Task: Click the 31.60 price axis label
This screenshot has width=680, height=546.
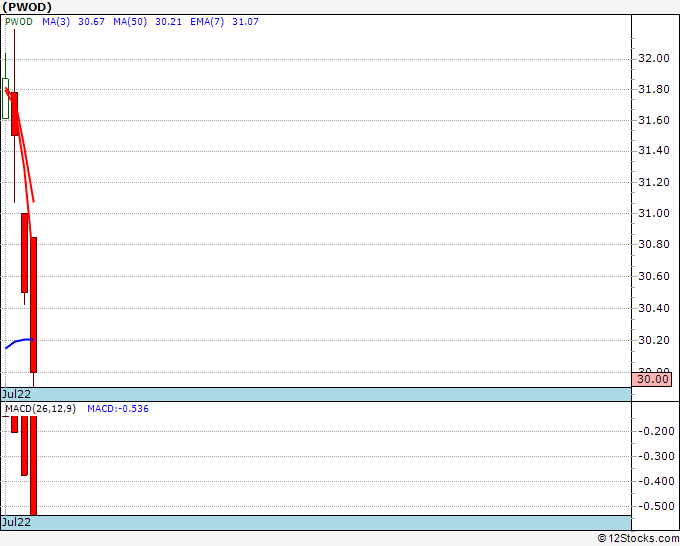Action: 654,120
